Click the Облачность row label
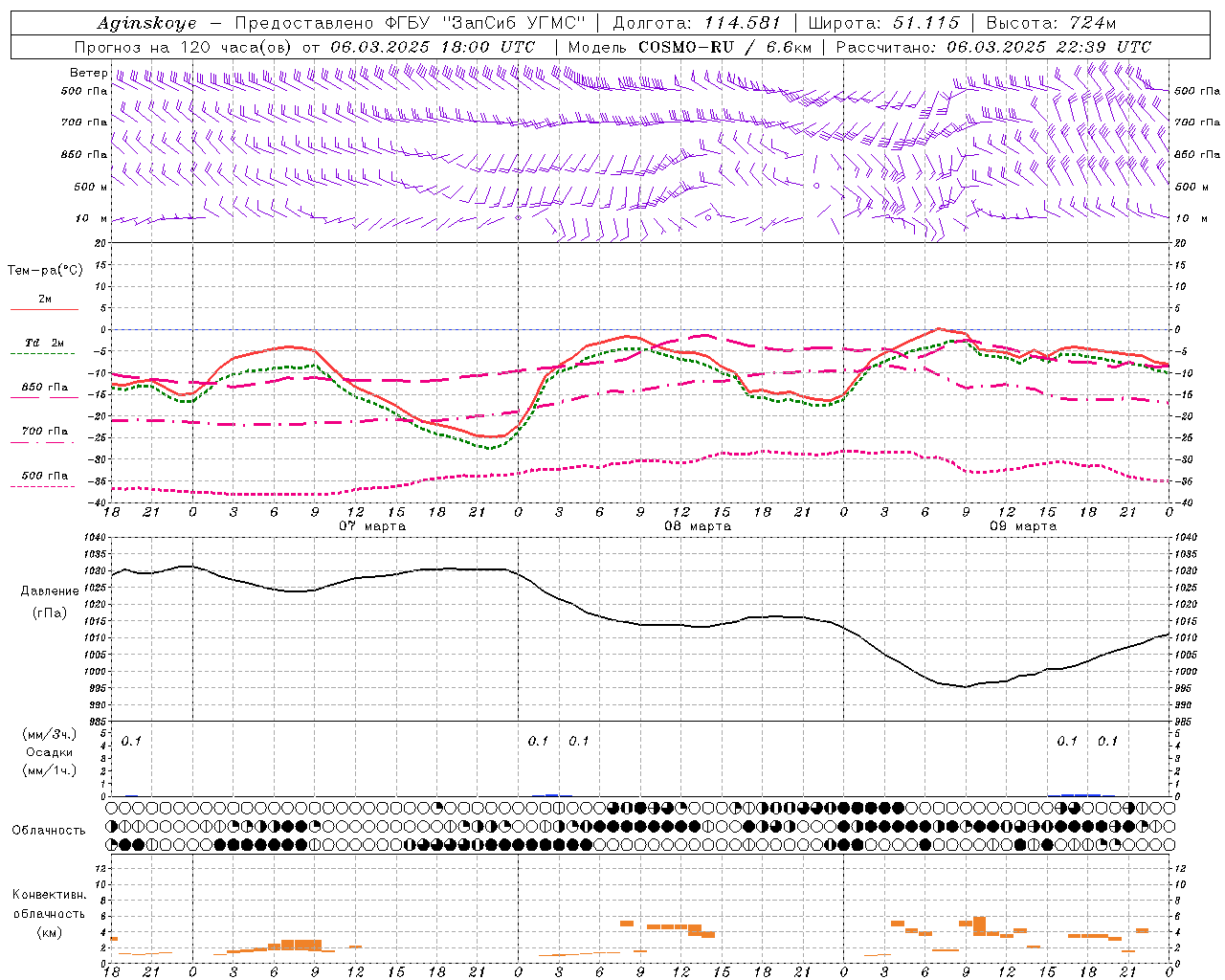 (49, 831)
